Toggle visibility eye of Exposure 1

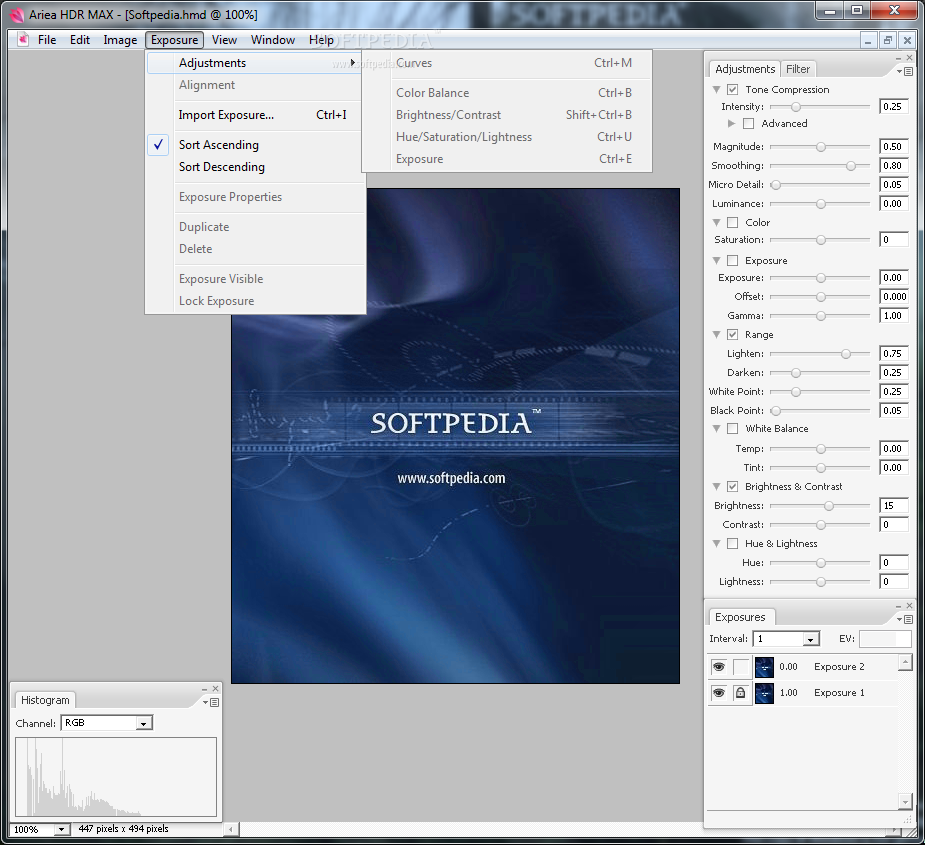[719, 693]
